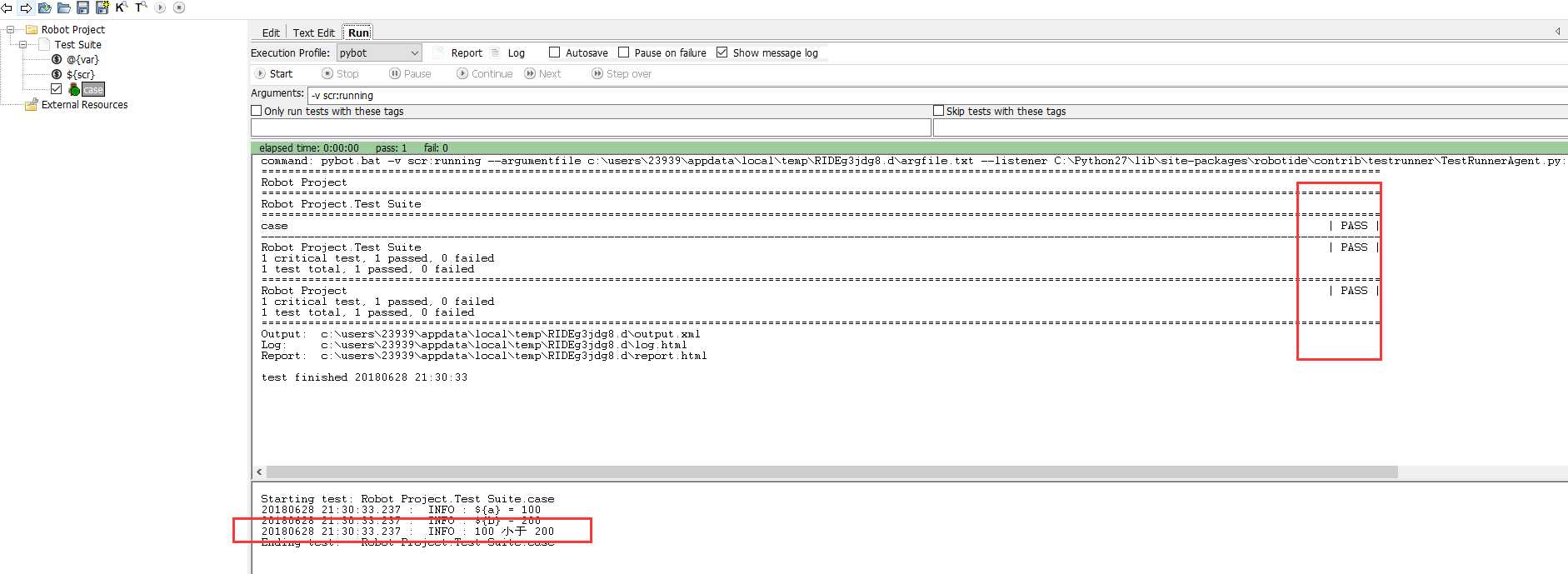
Task: Click the Arguments input field
Action: pyautogui.click(x=937, y=95)
